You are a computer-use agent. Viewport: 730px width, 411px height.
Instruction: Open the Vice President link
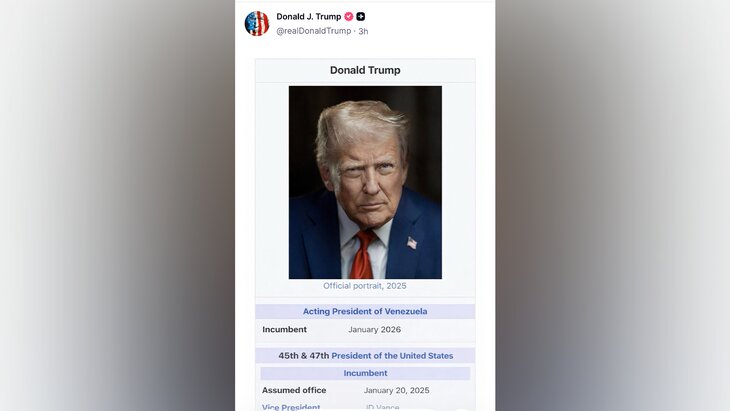coord(291,407)
